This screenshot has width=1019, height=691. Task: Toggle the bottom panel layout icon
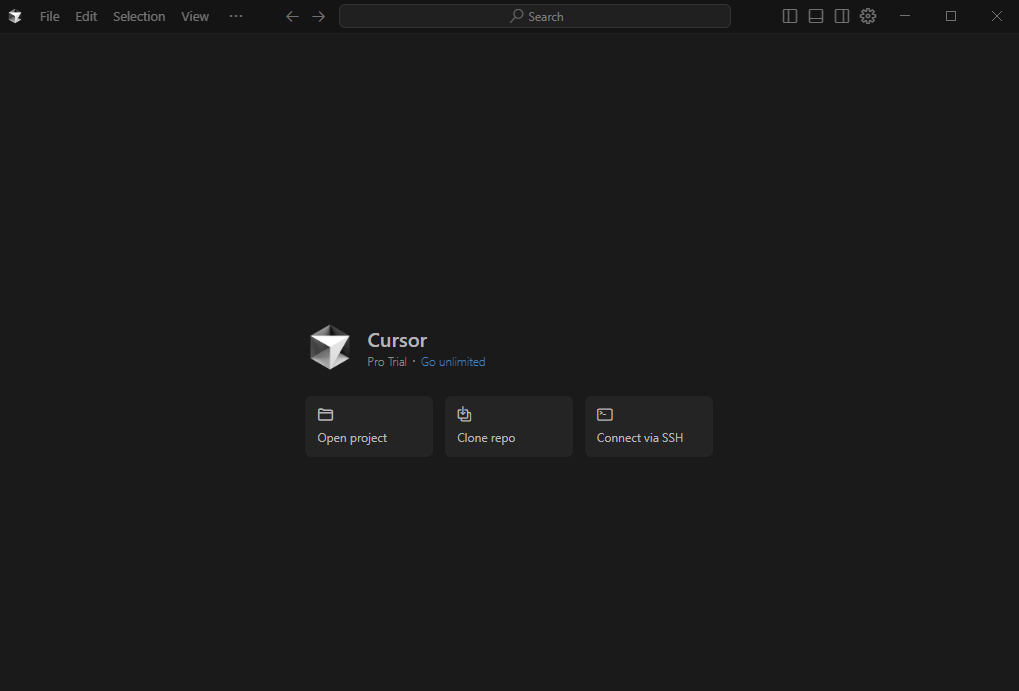(x=816, y=16)
